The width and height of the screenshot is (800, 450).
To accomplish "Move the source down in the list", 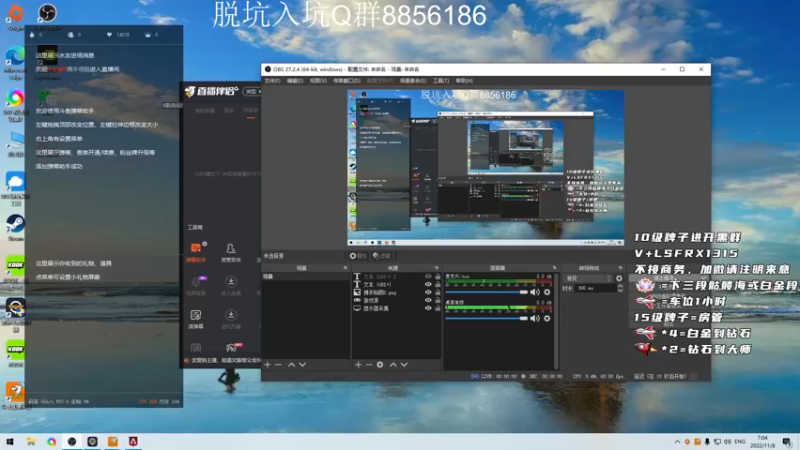I will tap(404, 364).
